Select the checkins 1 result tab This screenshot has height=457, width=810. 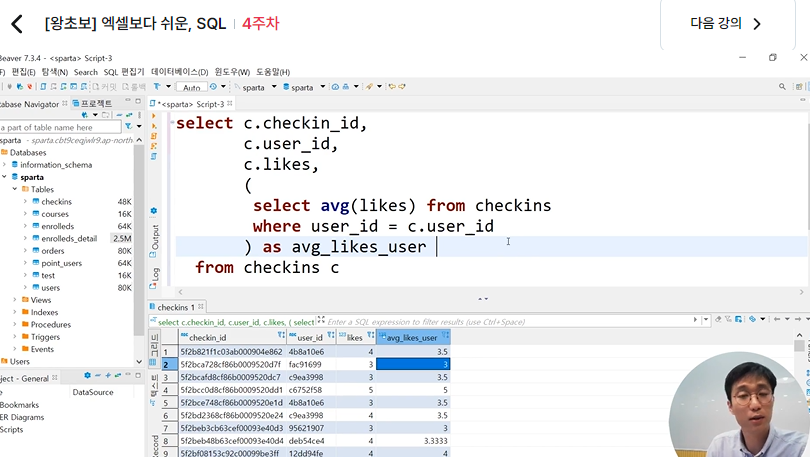coord(175,307)
